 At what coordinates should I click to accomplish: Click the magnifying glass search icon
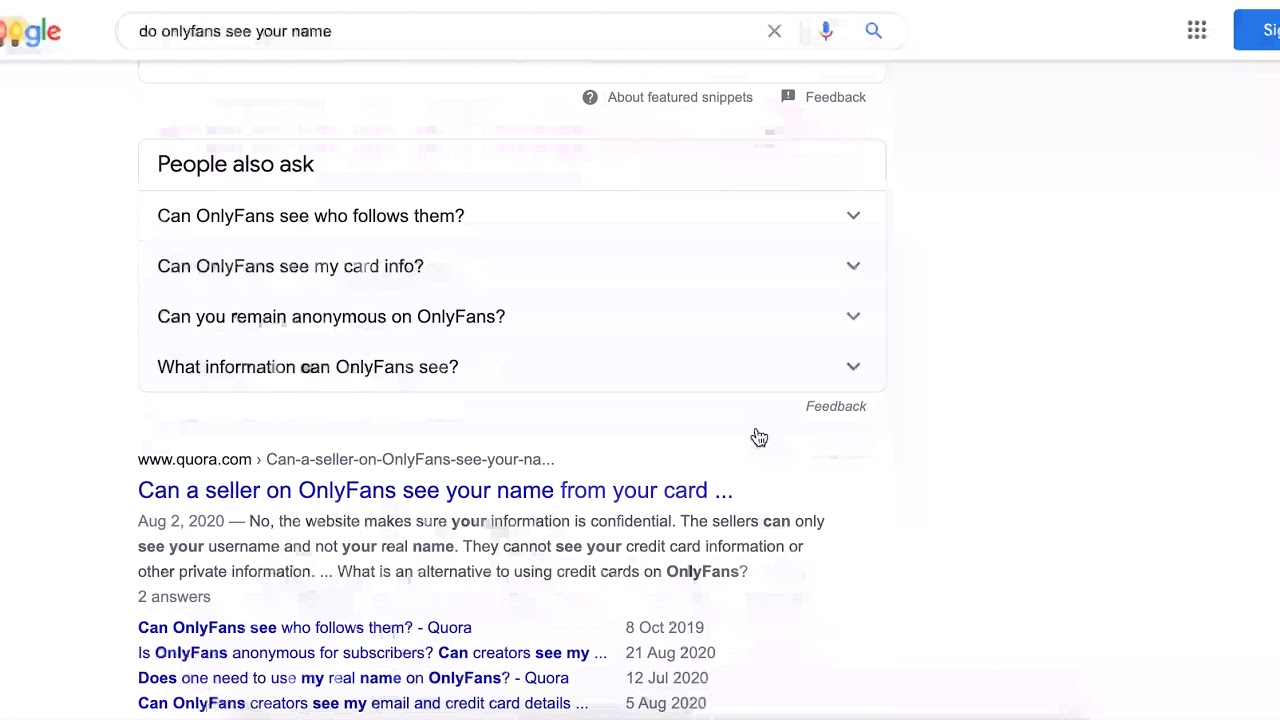pyautogui.click(x=873, y=31)
